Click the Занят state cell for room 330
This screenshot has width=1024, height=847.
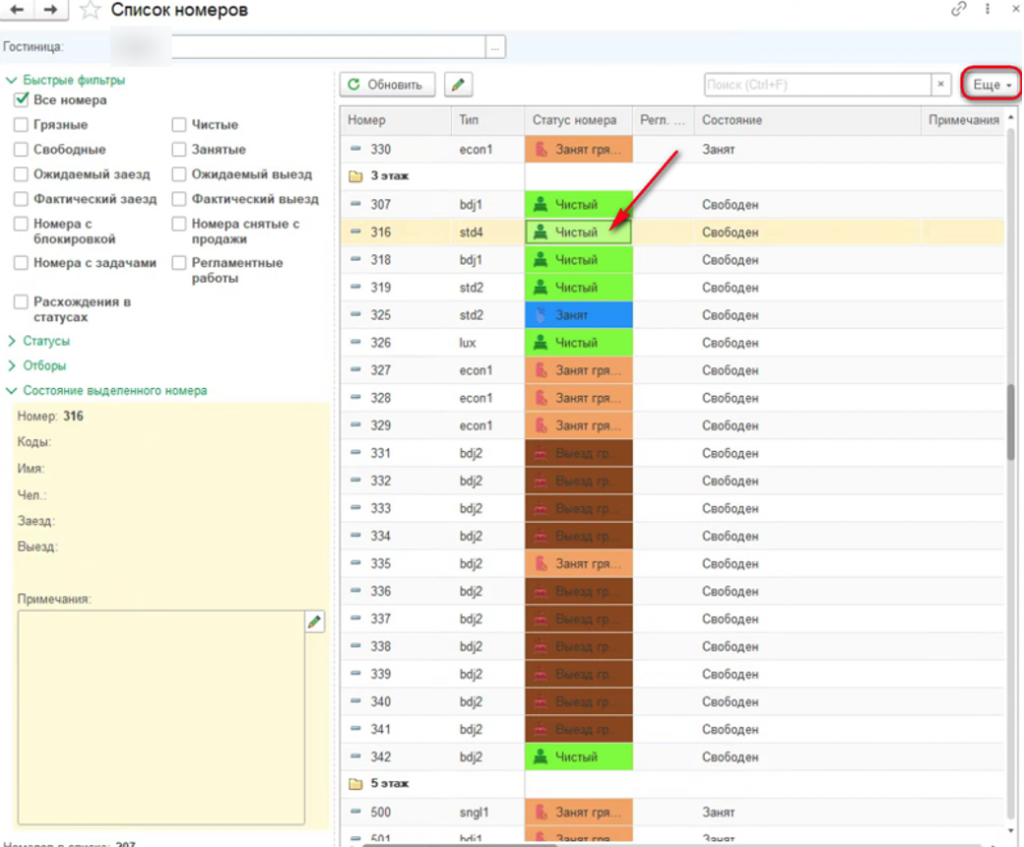807,150
